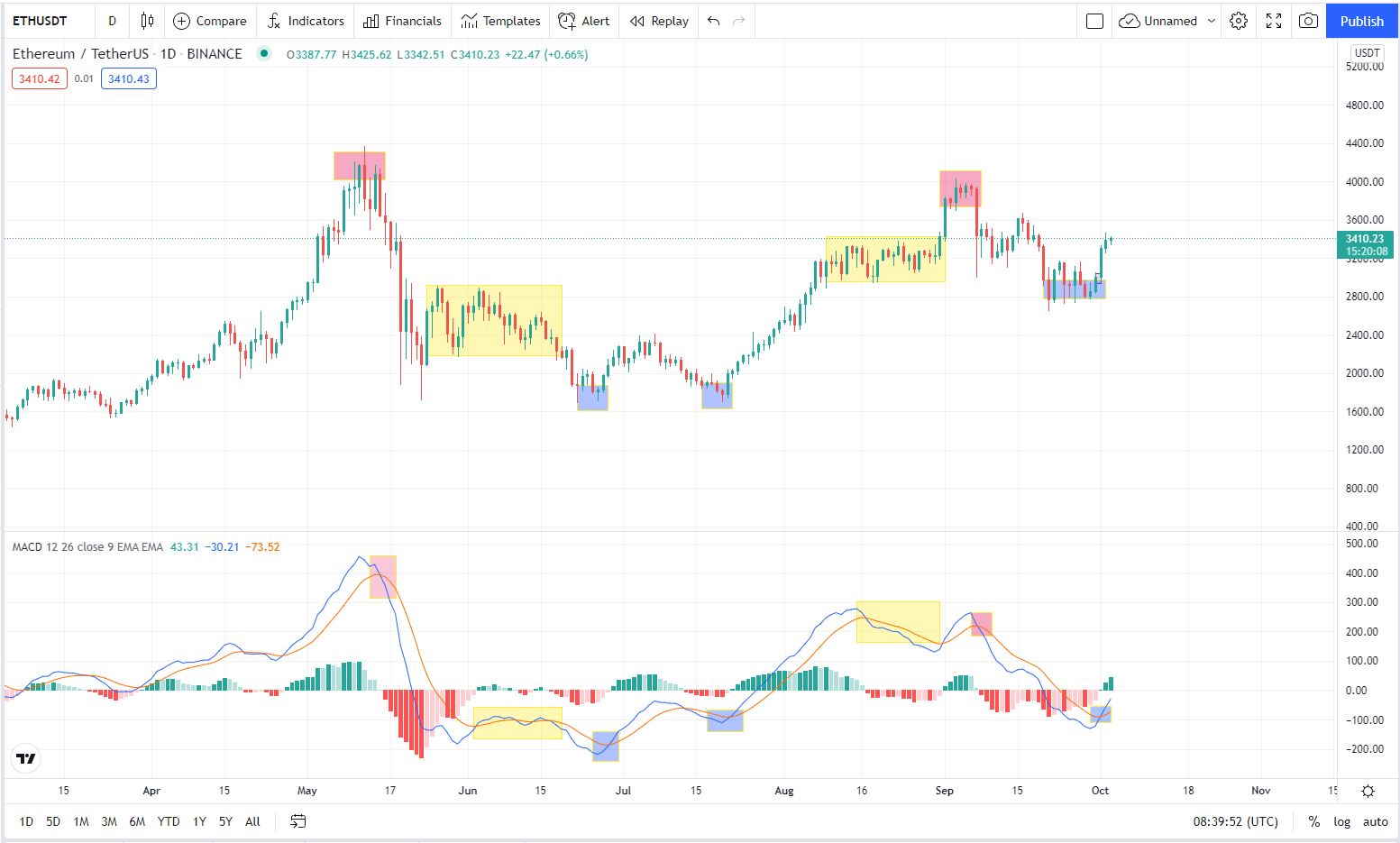1400x843 pixels.
Task: Click the USDT currency label on price axis
Action: click(x=1367, y=52)
